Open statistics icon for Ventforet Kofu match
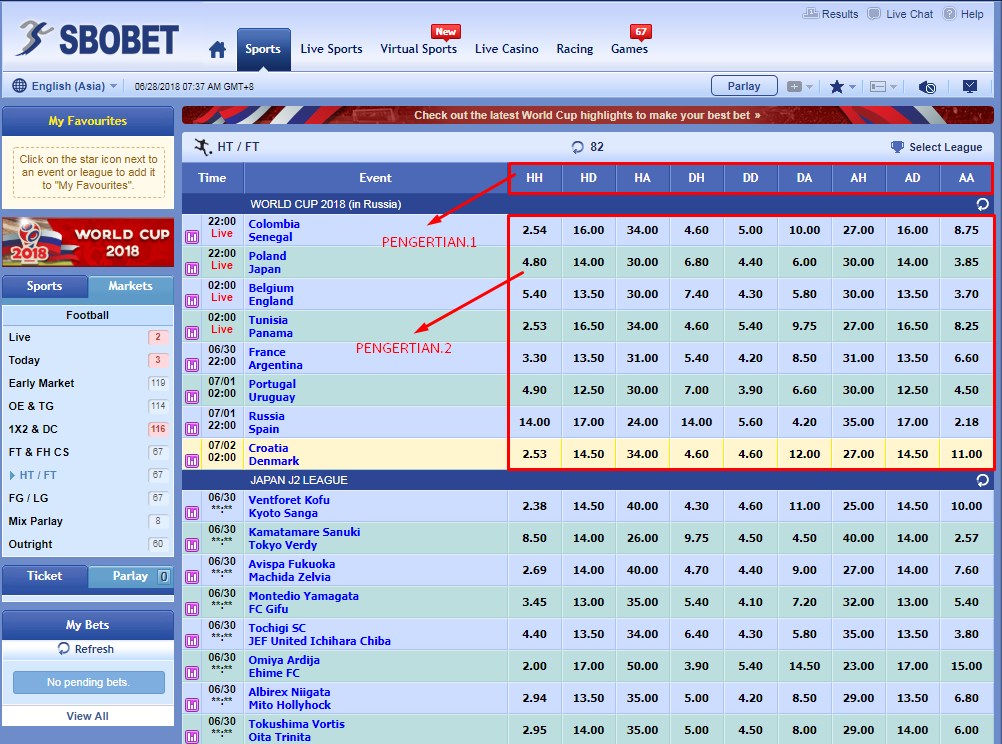1002x744 pixels. coord(192,513)
